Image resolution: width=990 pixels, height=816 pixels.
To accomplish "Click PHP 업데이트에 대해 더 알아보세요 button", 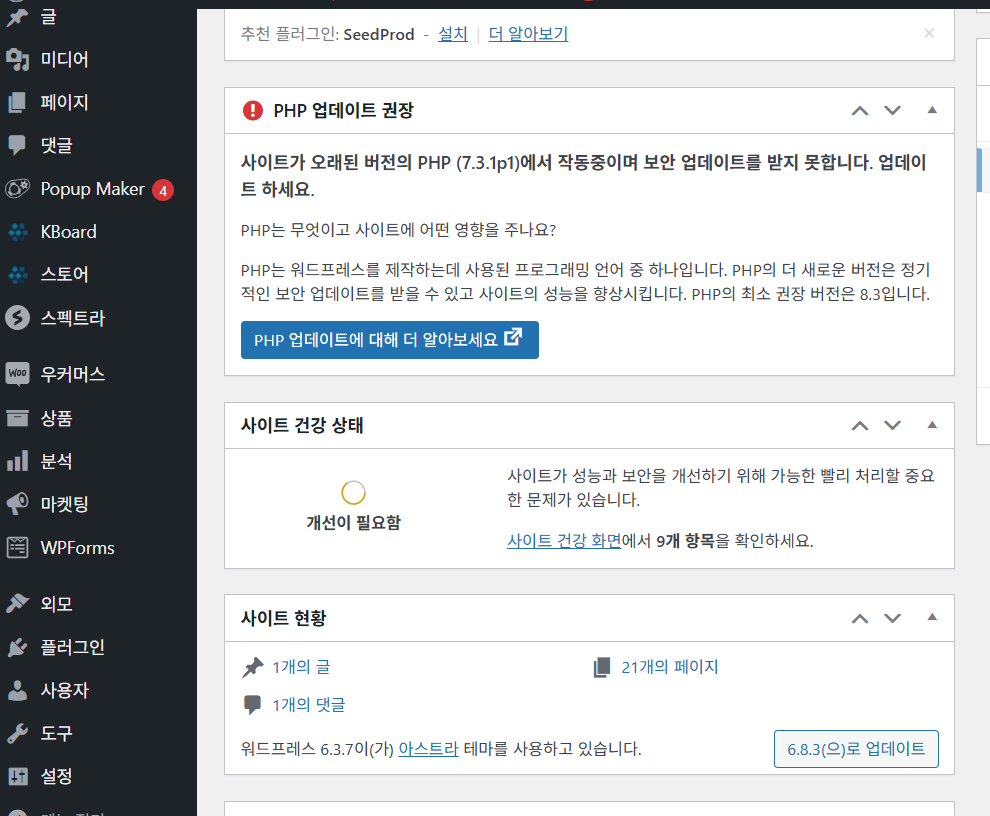I will coord(390,340).
